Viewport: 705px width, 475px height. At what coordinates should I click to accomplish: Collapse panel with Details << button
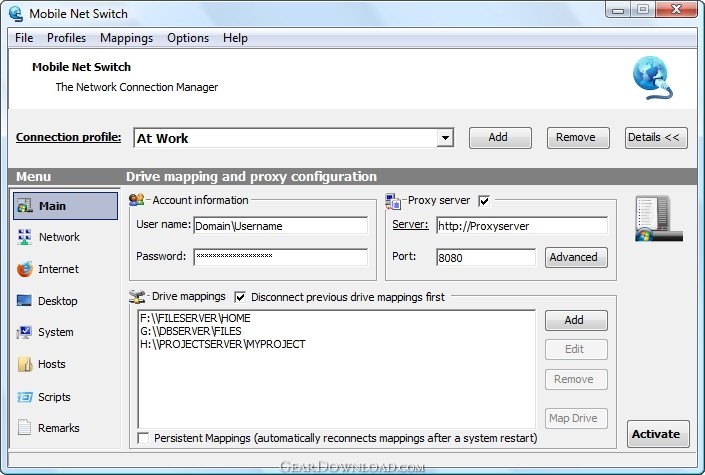pyautogui.click(x=656, y=138)
